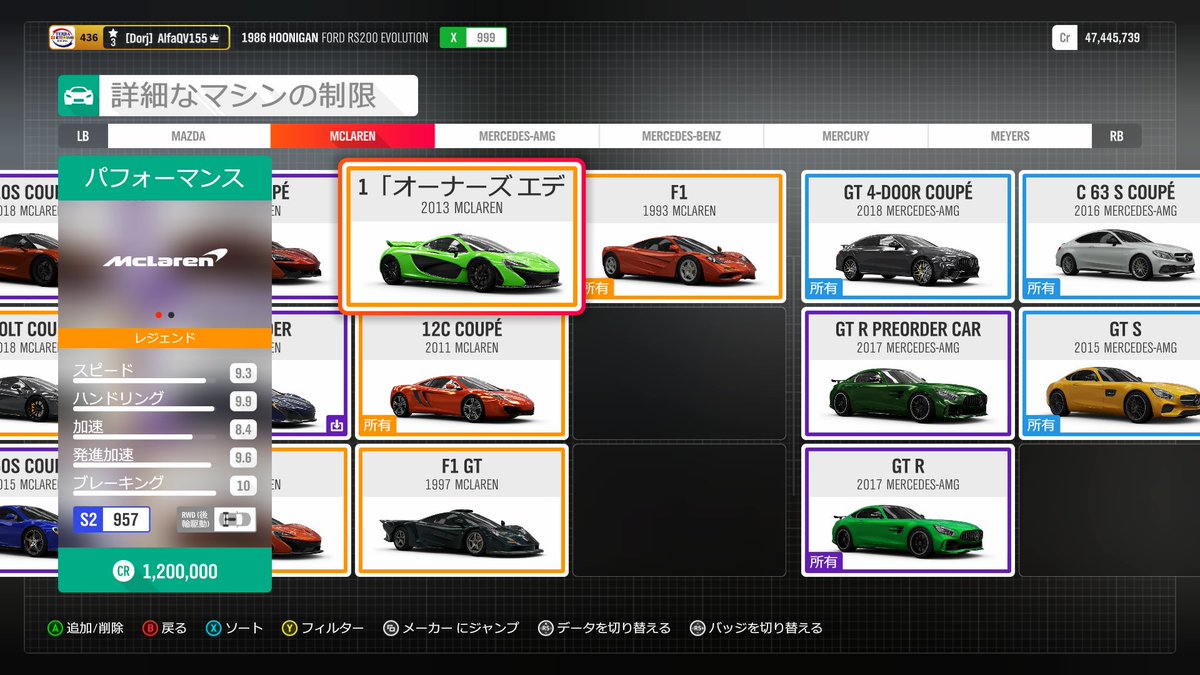
Task: Click the green A button add/remove icon
Action: click(55, 628)
